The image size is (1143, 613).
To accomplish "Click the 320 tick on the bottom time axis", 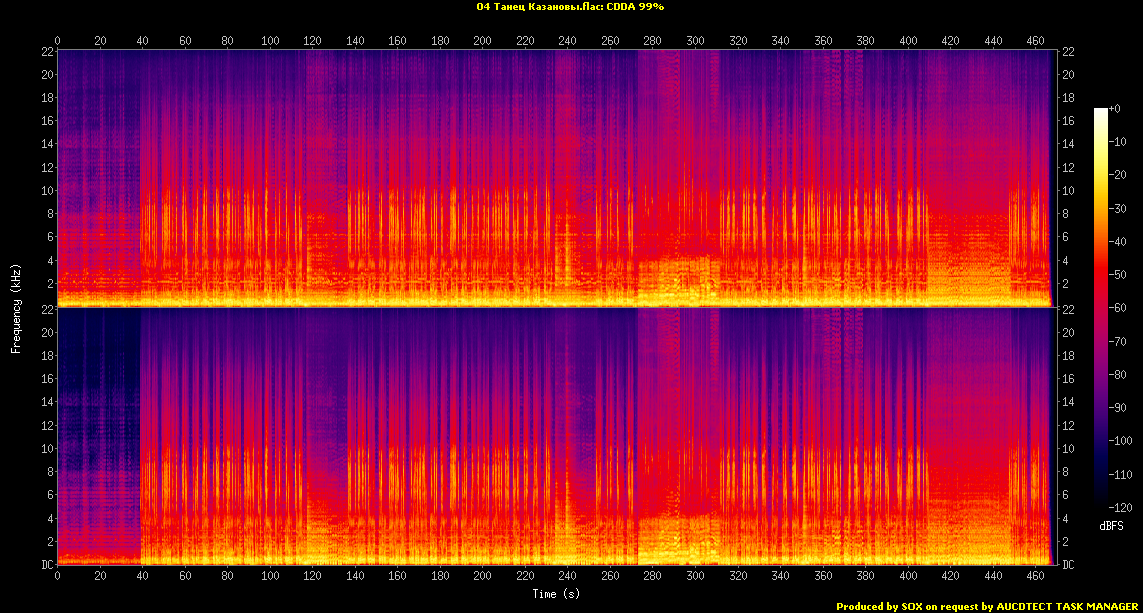I will coord(738,577).
